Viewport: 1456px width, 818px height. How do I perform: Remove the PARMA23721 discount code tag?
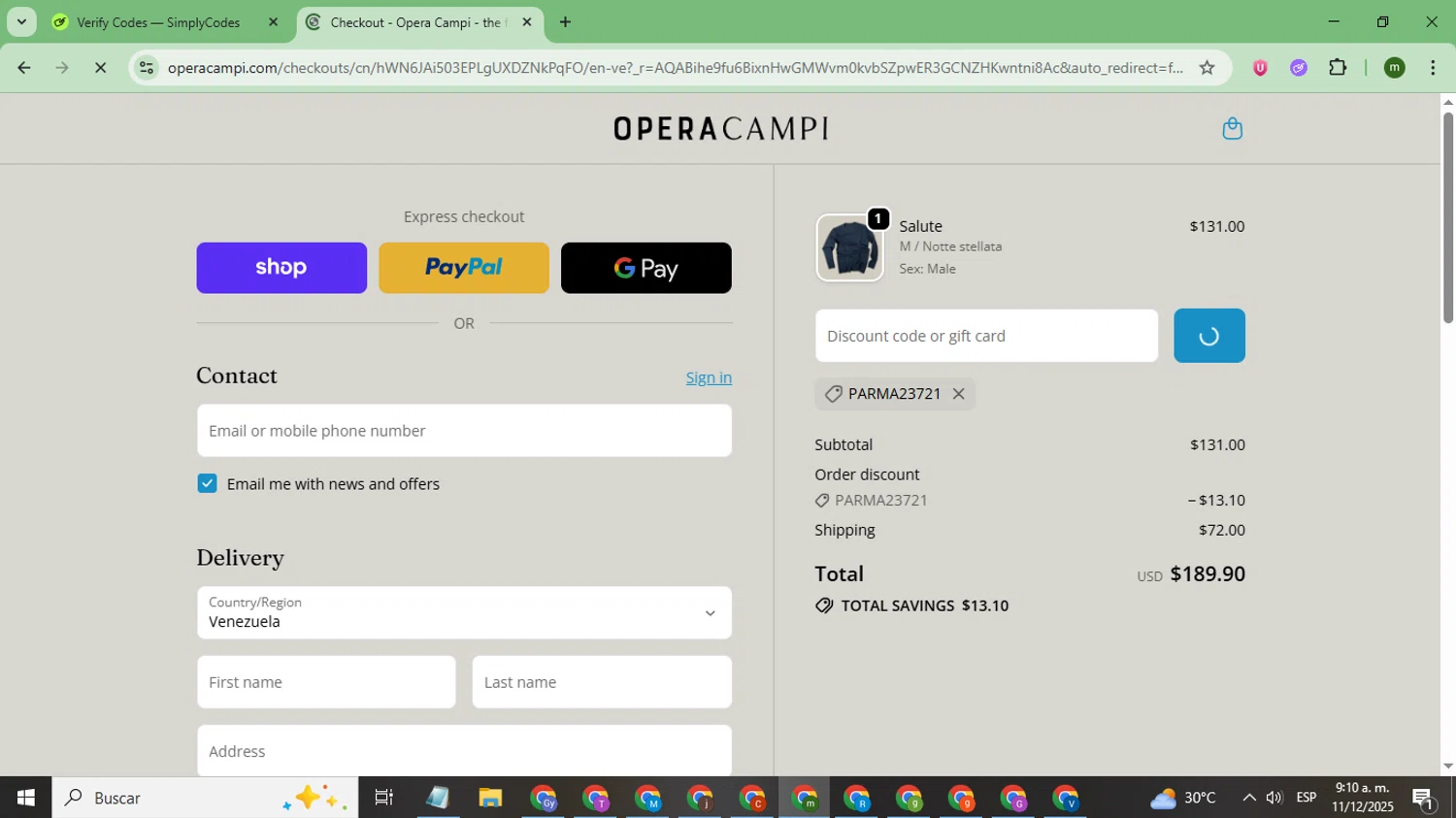(958, 394)
